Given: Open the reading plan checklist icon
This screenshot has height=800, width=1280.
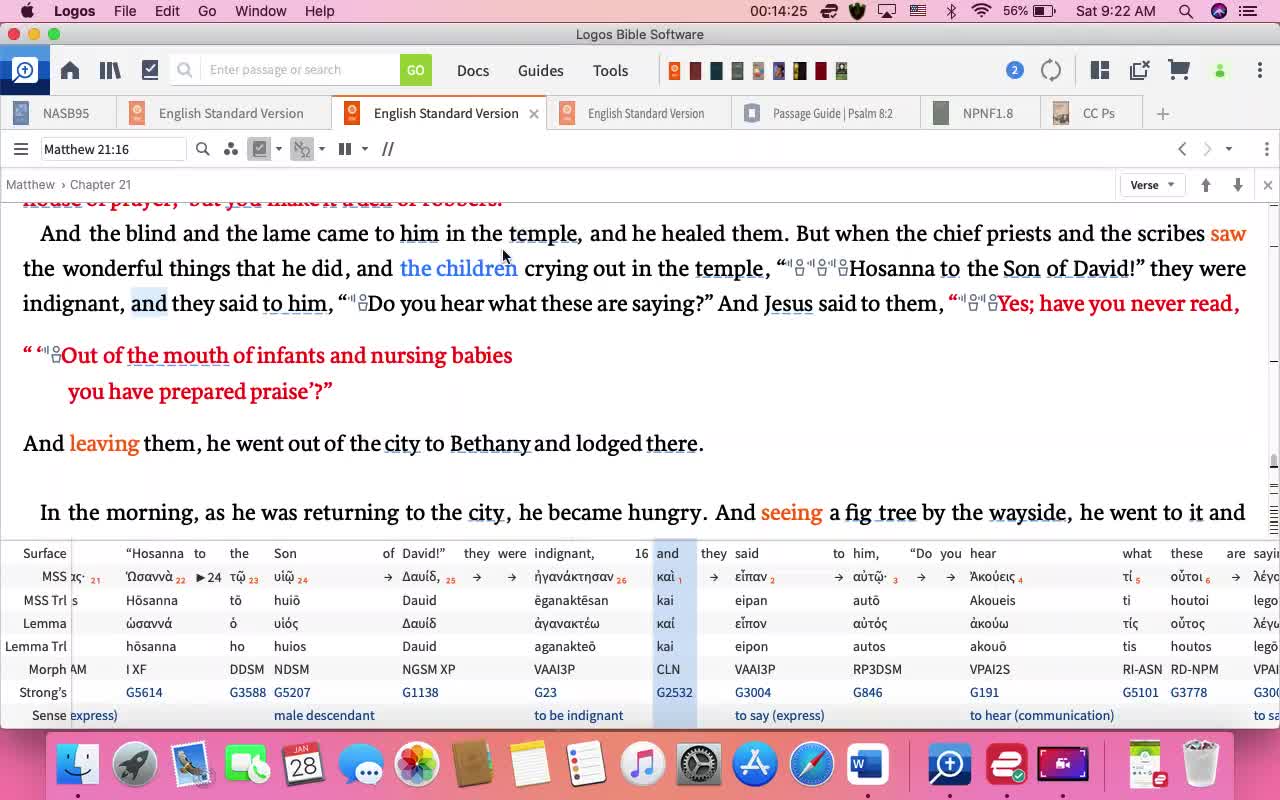Looking at the screenshot, I should click(x=150, y=70).
